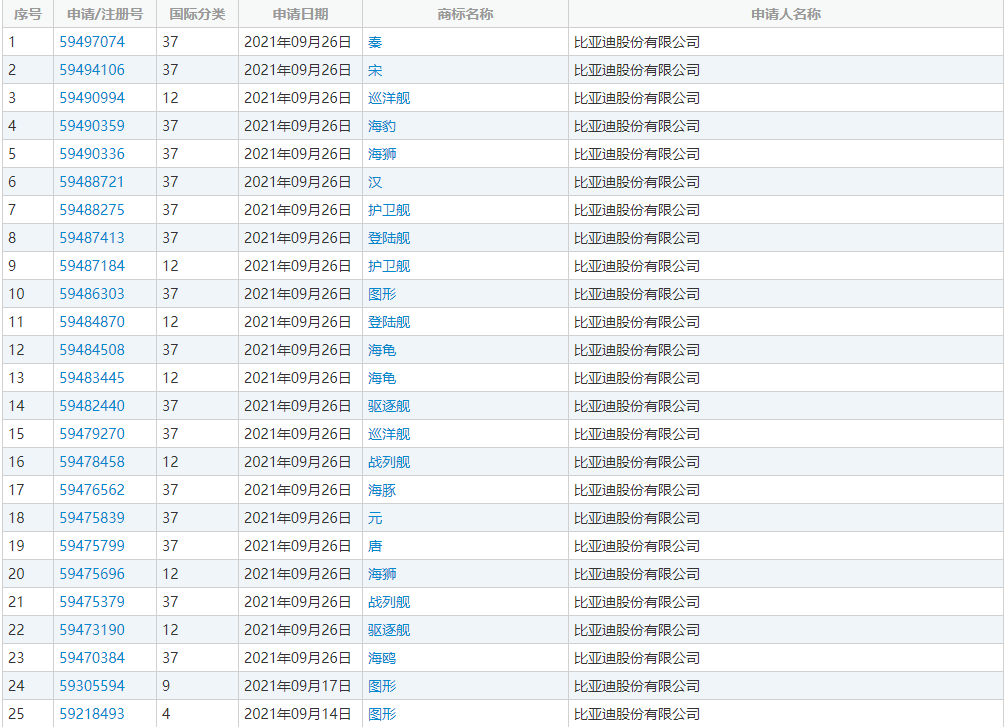Click trademark 海龟 in row 13
This screenshot has height=727, width=1005.
[x=382, y=378]
